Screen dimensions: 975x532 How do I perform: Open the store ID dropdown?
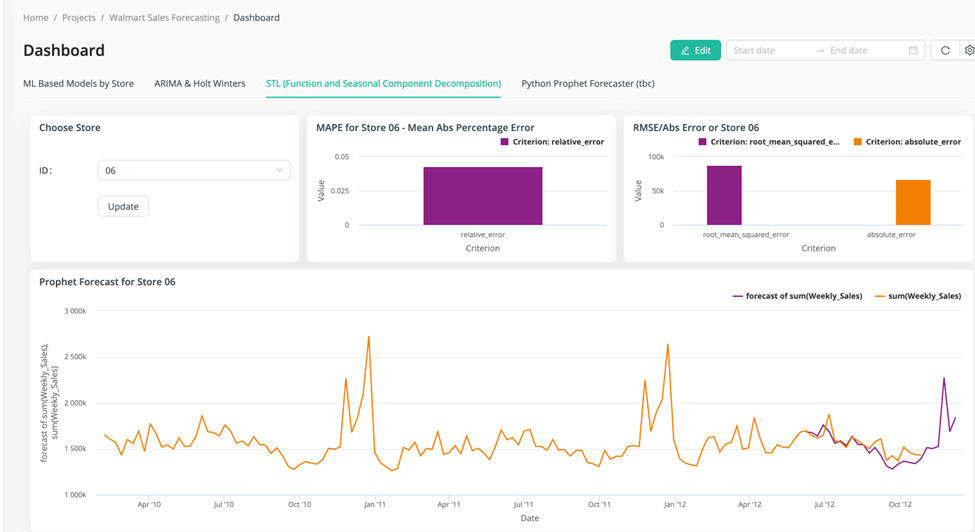[194, 171]
